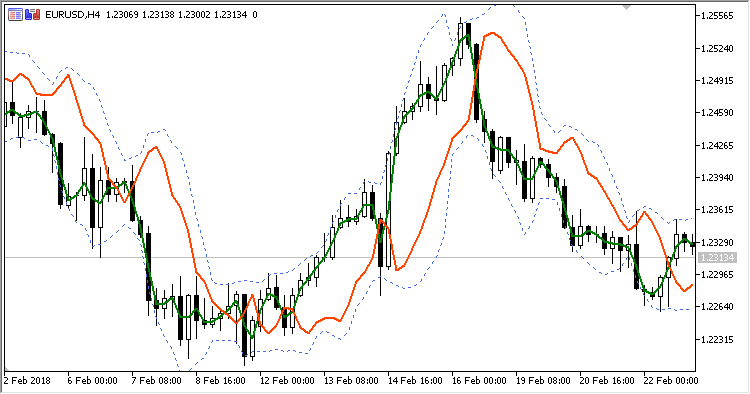Click the 12 Feb 00:00 time label

287,381
